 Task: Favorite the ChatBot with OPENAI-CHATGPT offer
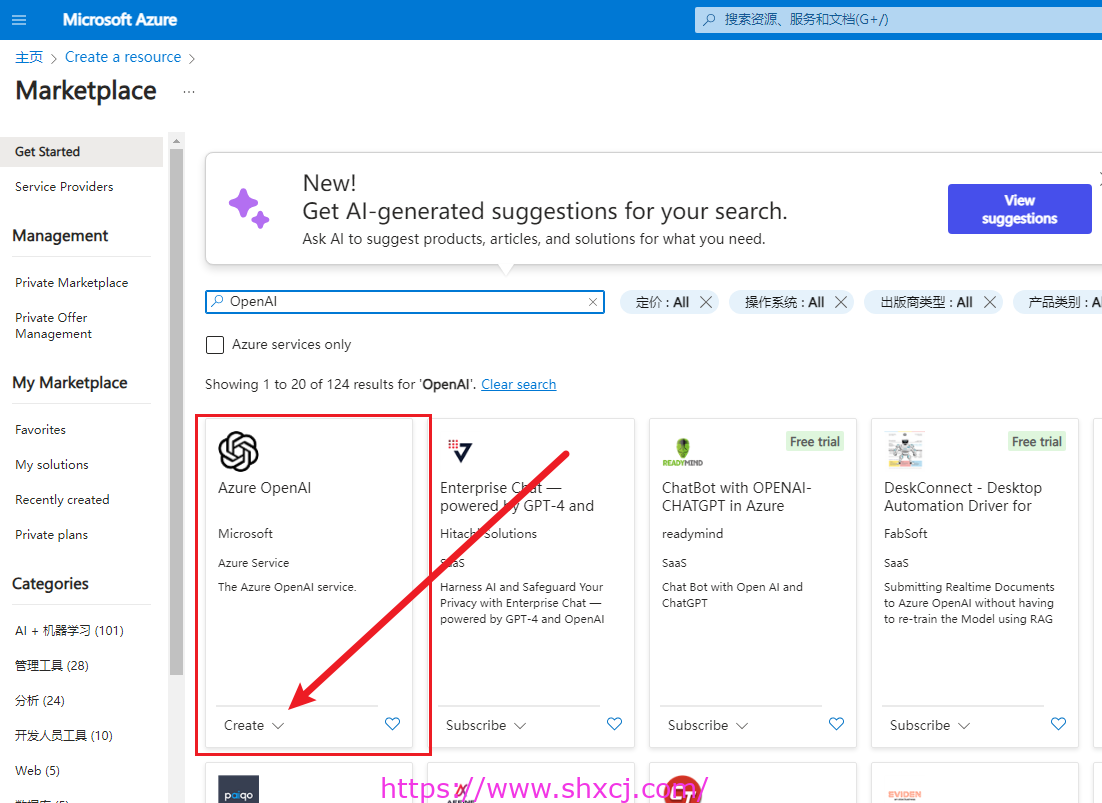tap(836, 724)
